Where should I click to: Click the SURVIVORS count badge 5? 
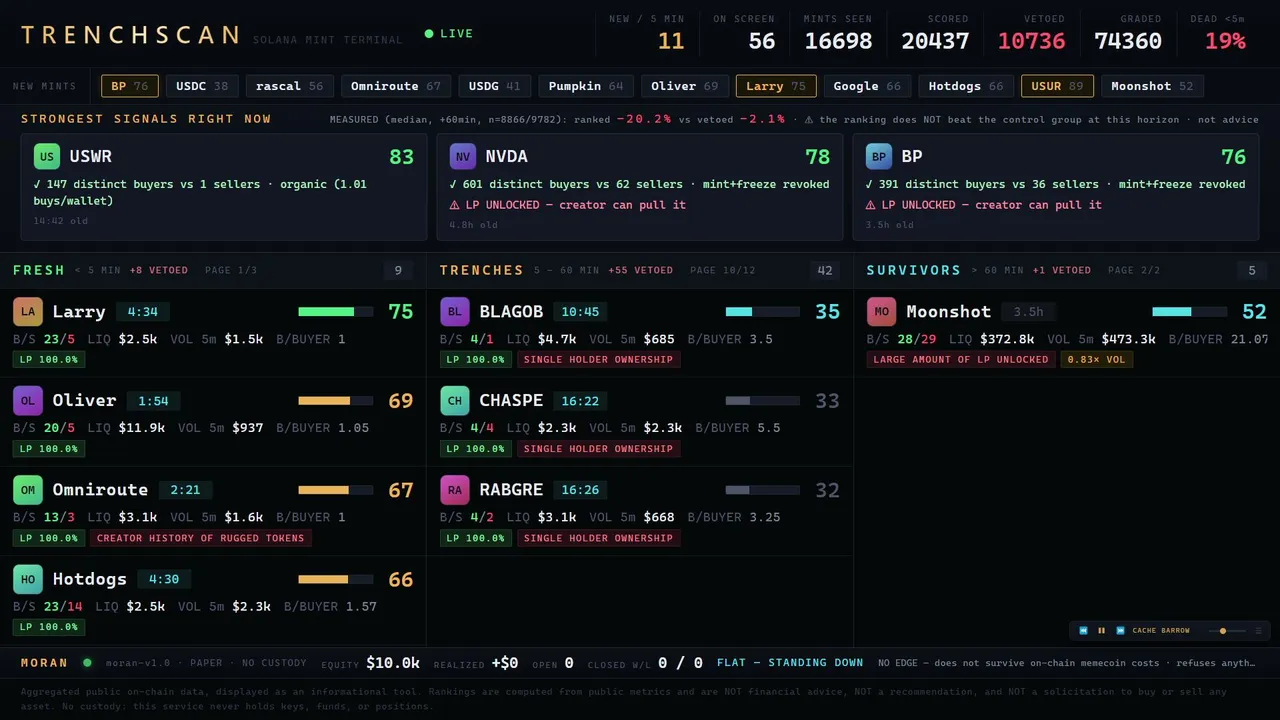pyautogui.click(x=1252, y=270)
